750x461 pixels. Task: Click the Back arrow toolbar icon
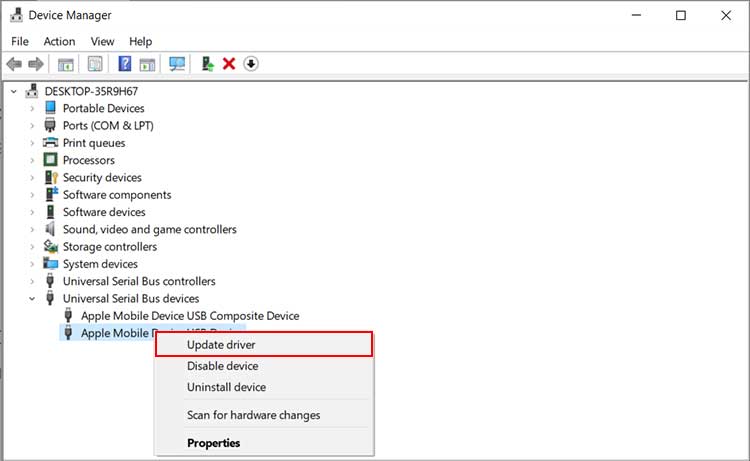tap(14, 64)
